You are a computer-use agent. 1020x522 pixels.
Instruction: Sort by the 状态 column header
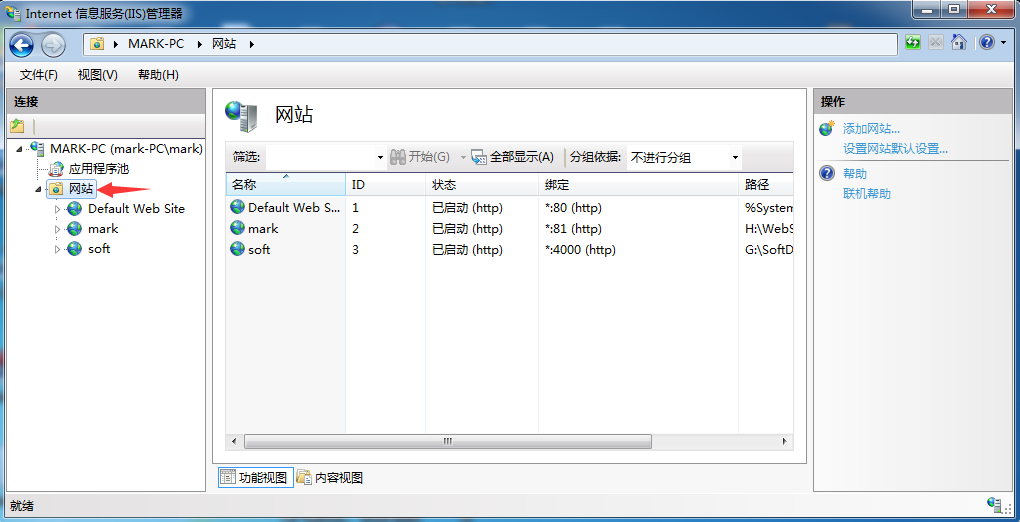click(x=481, y=185)
